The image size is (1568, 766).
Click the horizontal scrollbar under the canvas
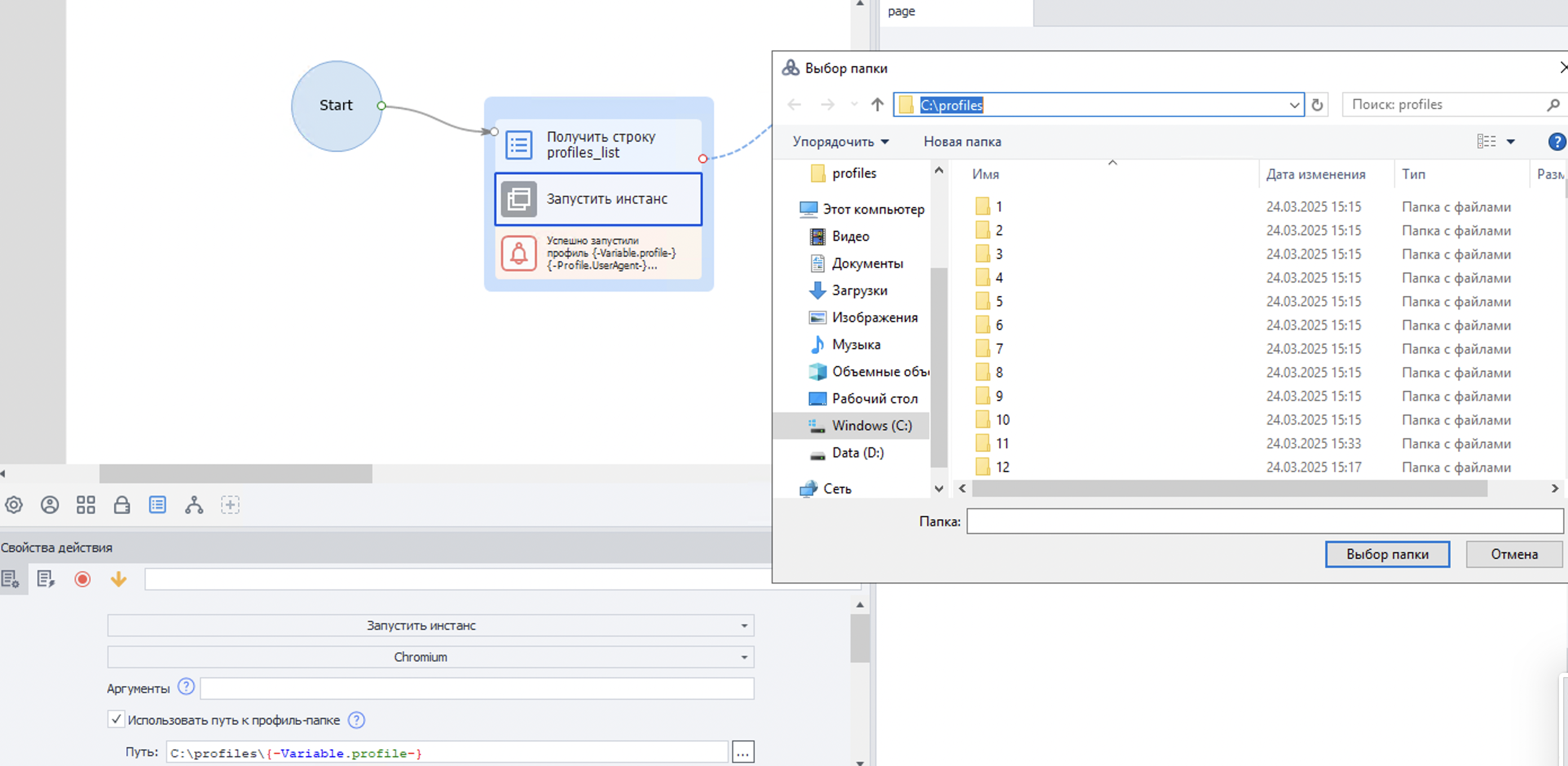236,474
